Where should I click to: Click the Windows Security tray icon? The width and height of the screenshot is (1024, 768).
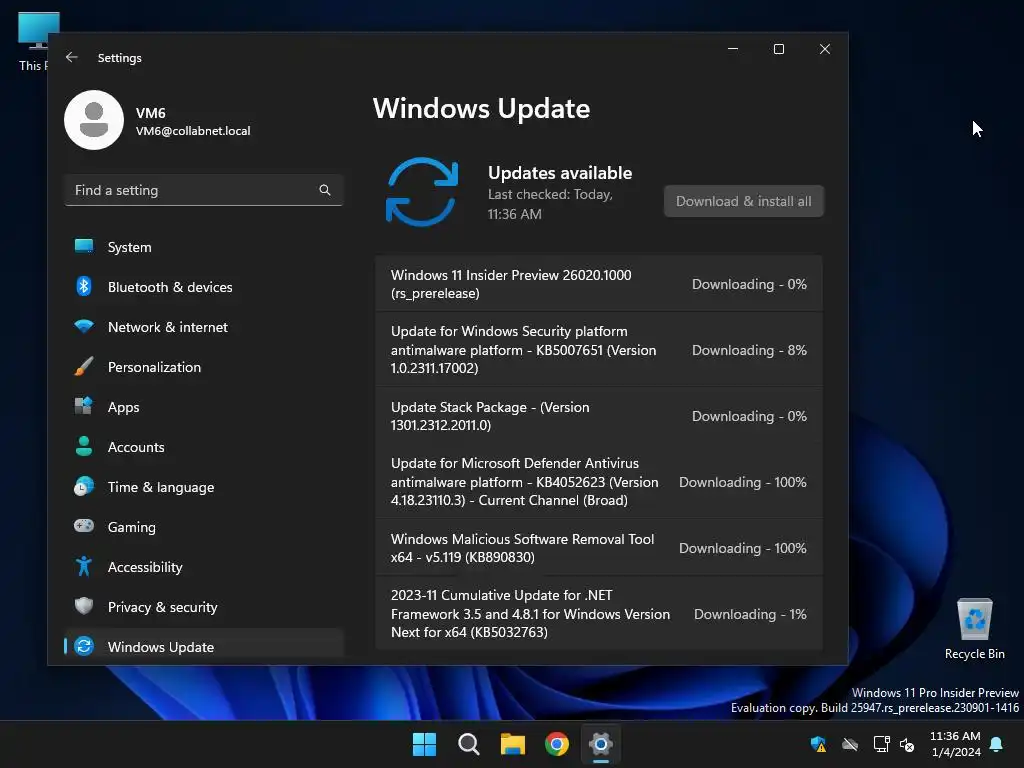[x=818, y=744]
